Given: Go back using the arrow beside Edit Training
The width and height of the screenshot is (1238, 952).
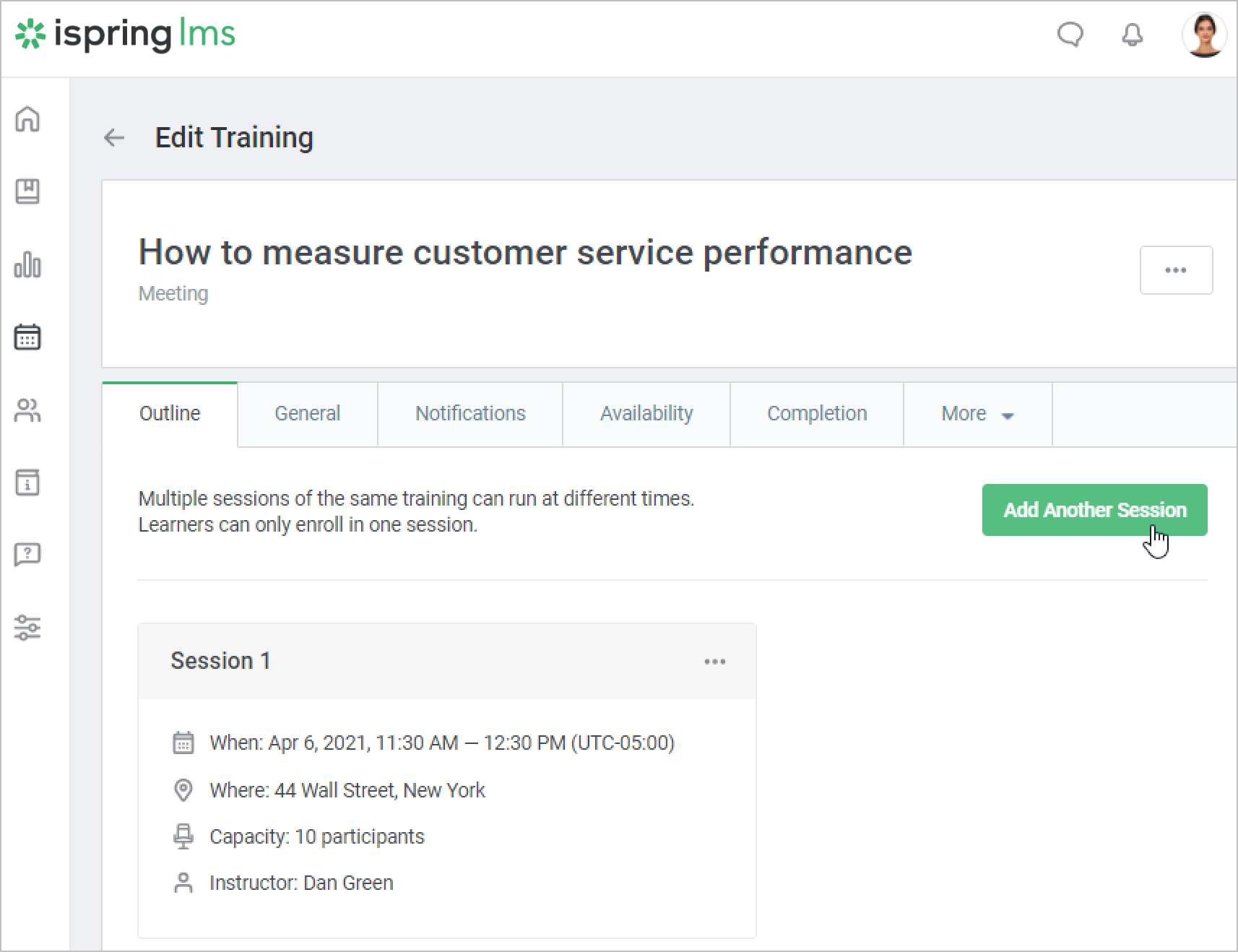Looking at the screenshot, I should coord(114,137).
